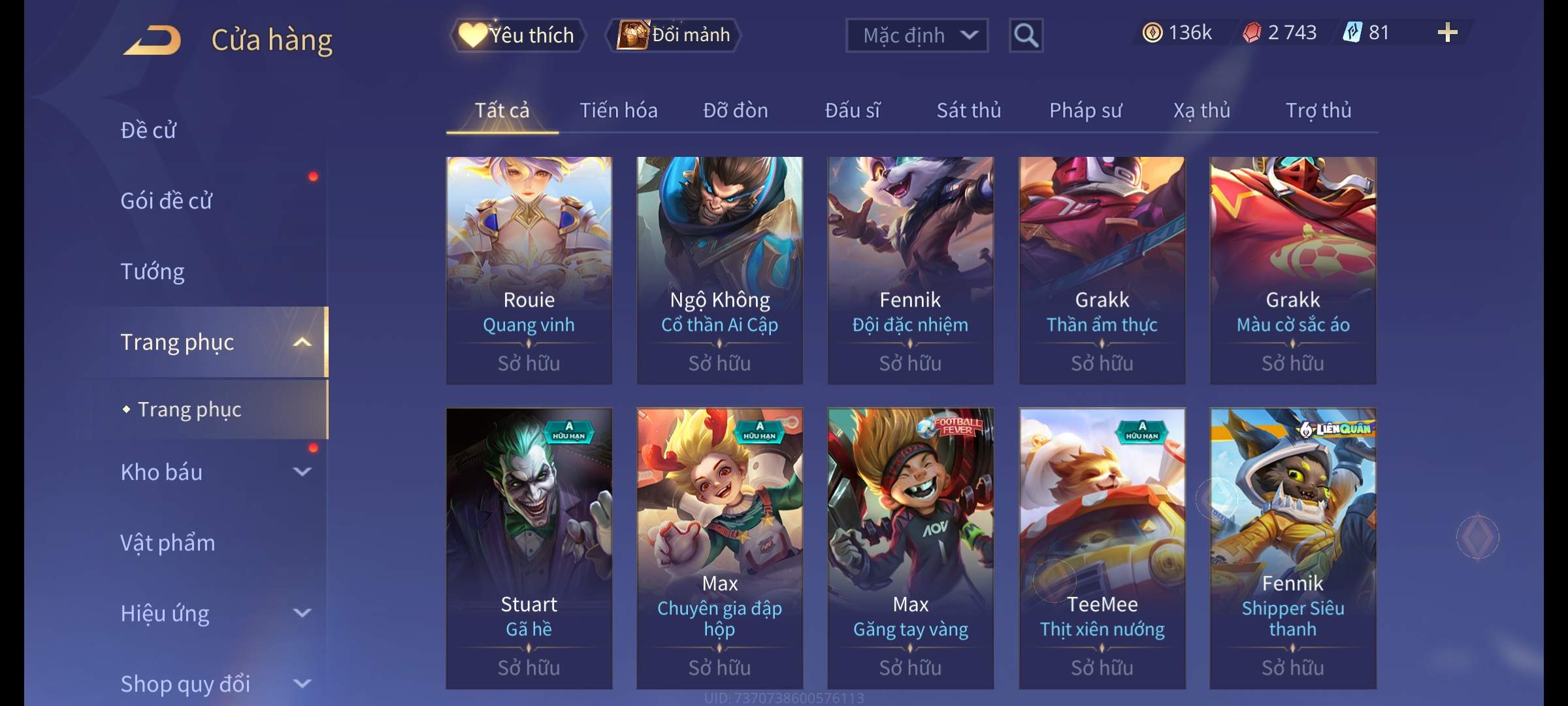Collapse the Trang phục sidebar section
This screenshot has width=1568, height=706.
302,342
